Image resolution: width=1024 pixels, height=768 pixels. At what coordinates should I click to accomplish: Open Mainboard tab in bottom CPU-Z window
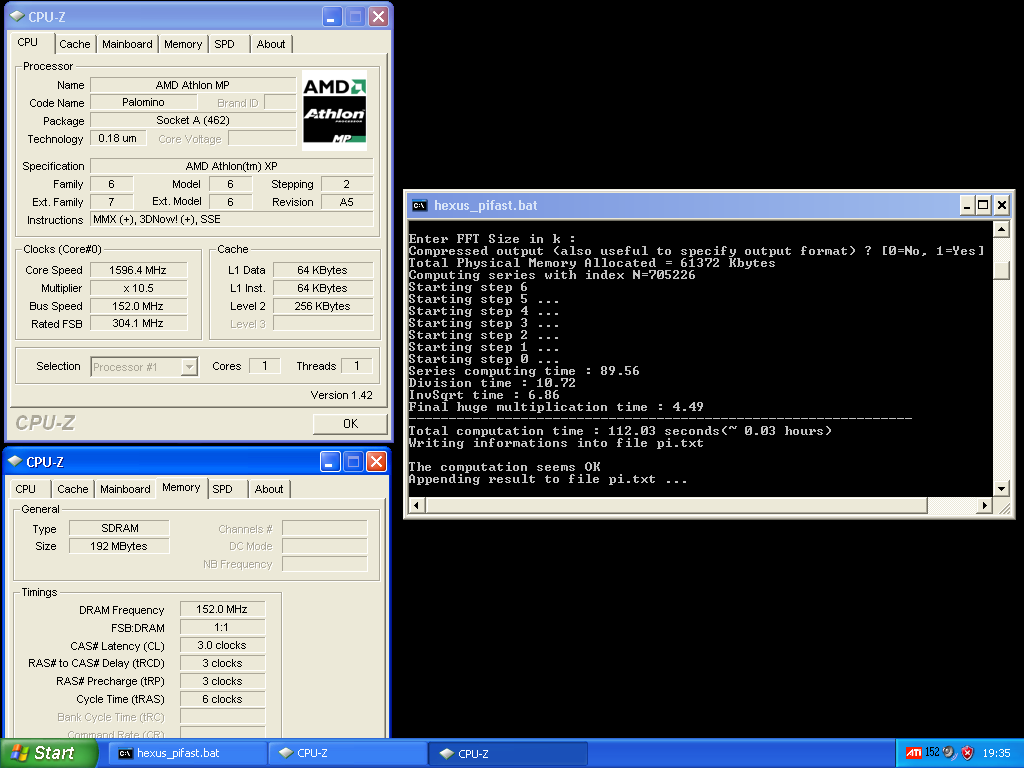tap(125, 489)
